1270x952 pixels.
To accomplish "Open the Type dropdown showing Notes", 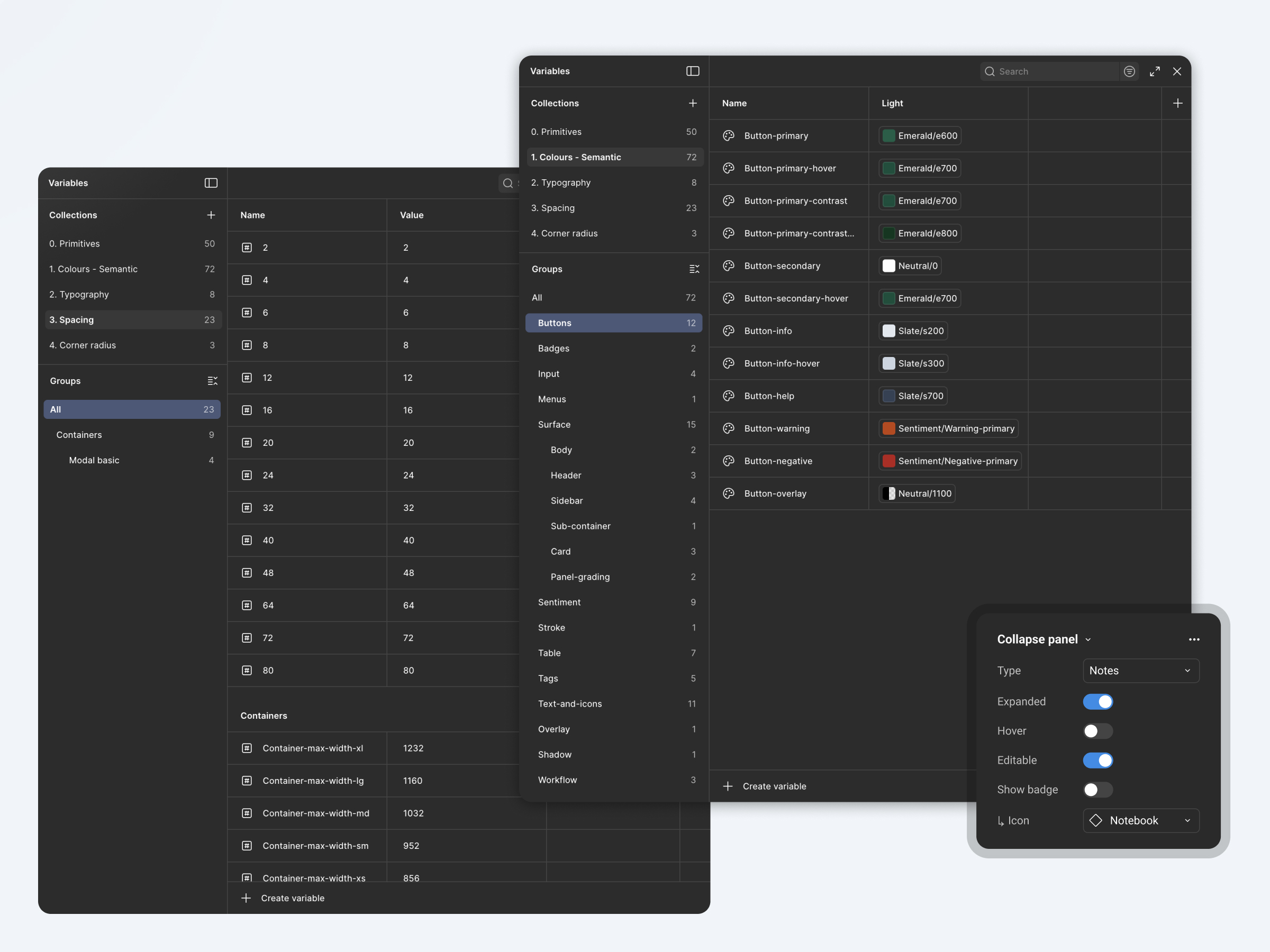I will (1140, 671).
